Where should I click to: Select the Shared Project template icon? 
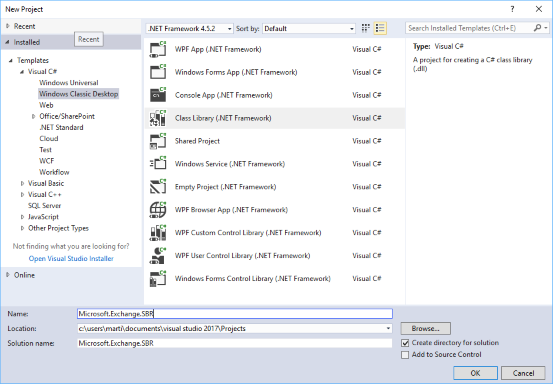158,141
